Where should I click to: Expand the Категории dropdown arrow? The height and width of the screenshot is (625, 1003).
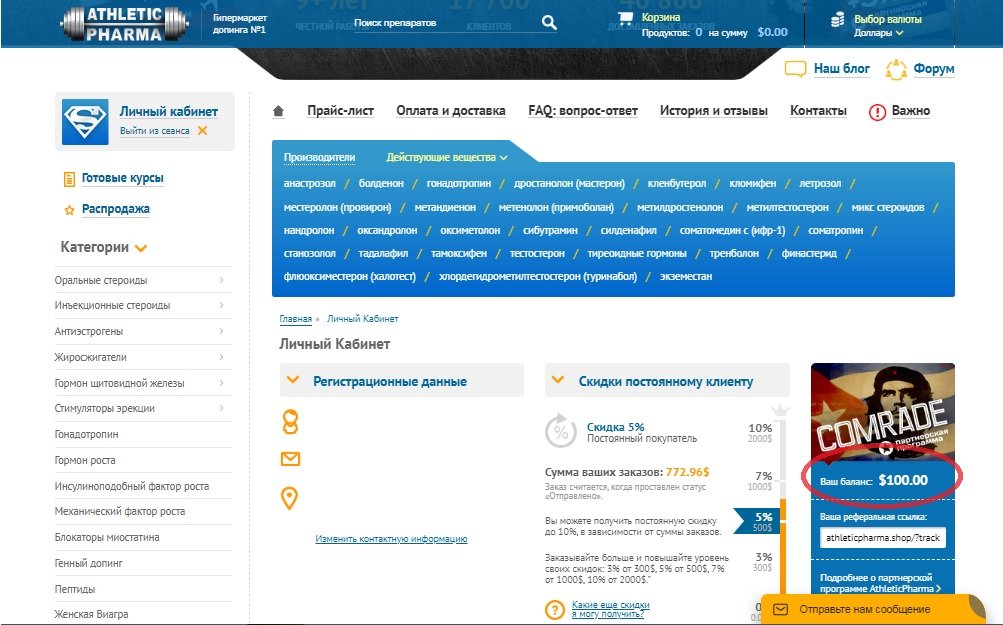pos(141,248)
